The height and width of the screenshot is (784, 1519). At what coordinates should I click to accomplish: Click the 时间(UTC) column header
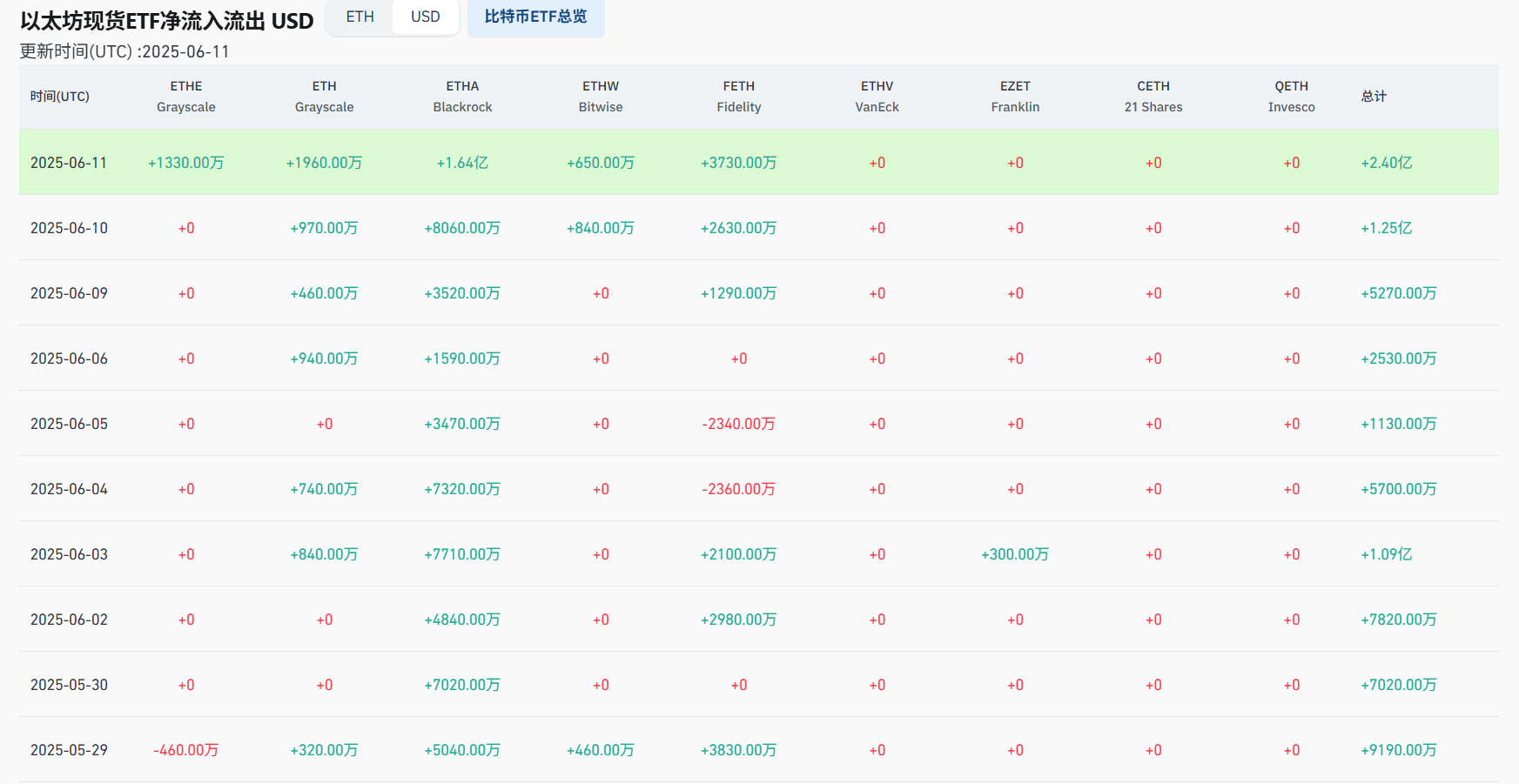[60, 97]
